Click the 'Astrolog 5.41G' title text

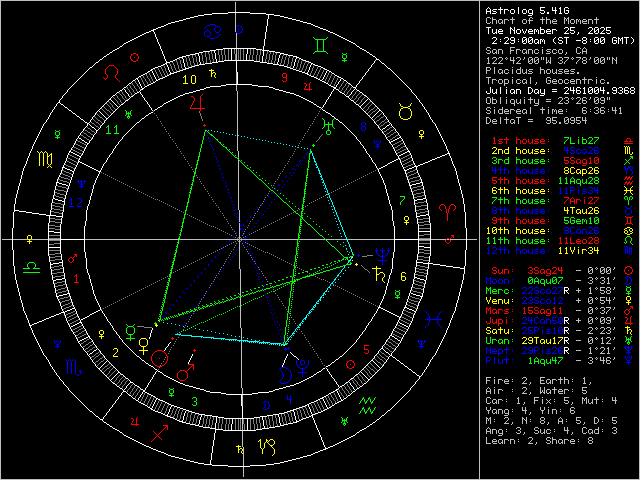point(527,11)
